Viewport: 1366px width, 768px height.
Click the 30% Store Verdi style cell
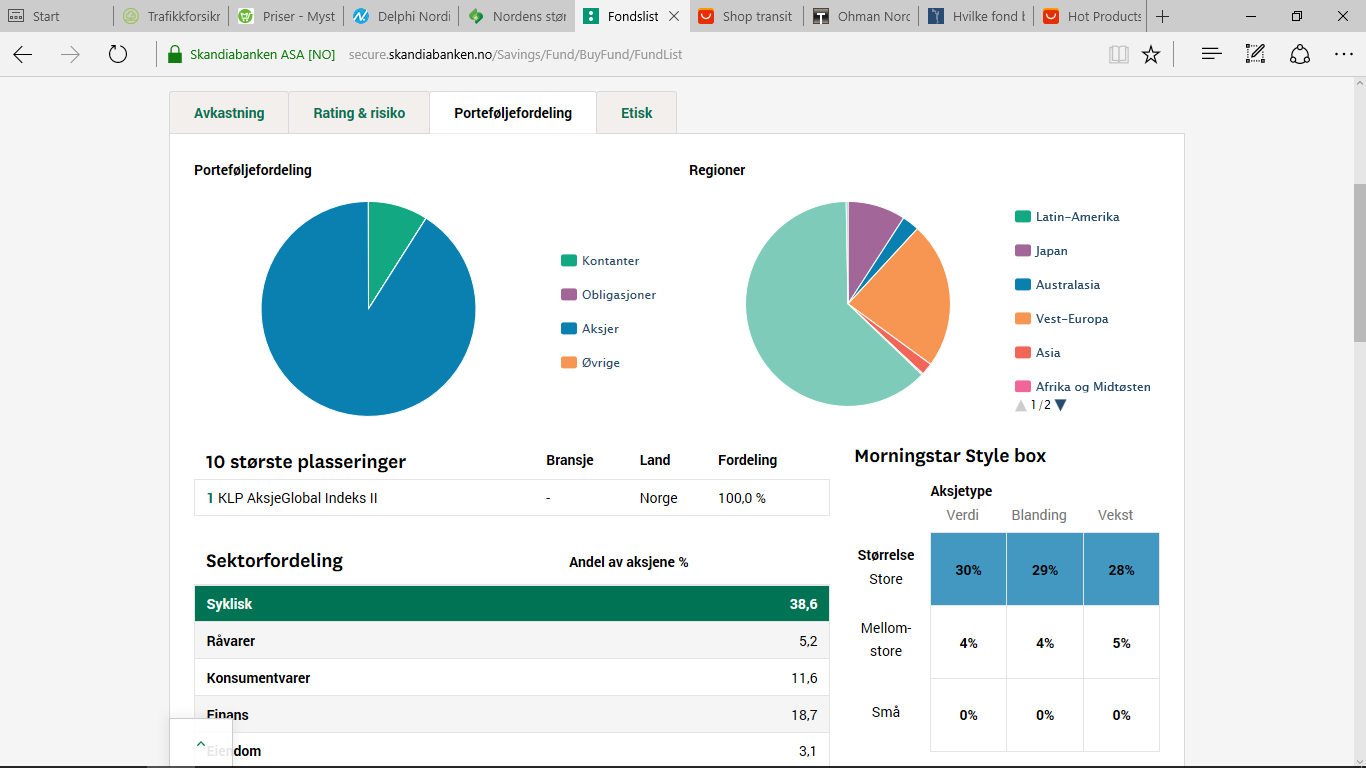coord(968,570)
